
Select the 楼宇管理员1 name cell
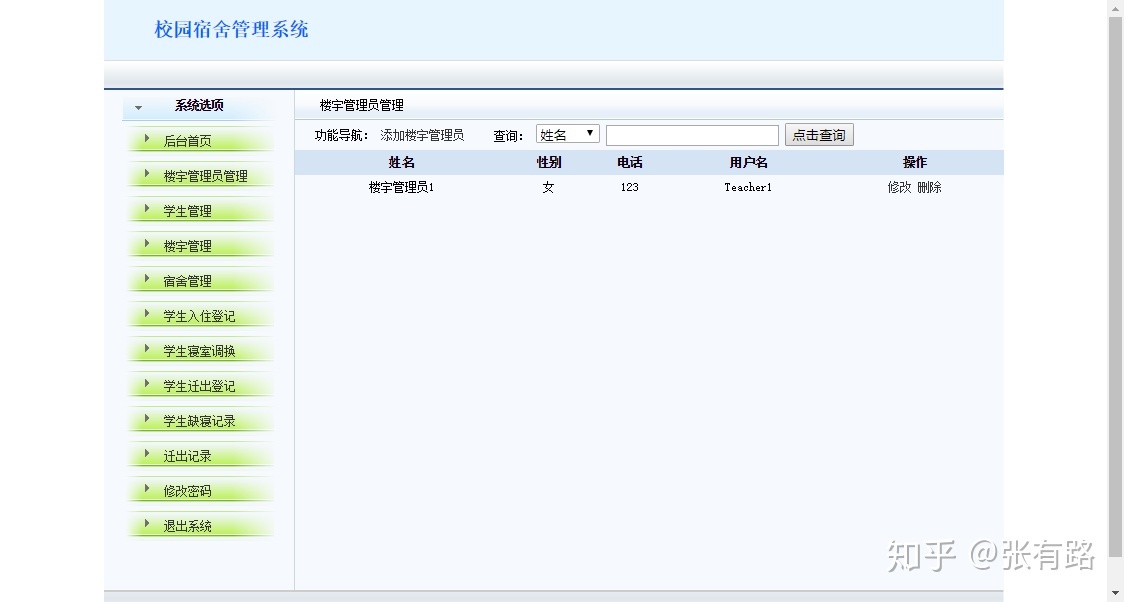(x=401, y=187)
